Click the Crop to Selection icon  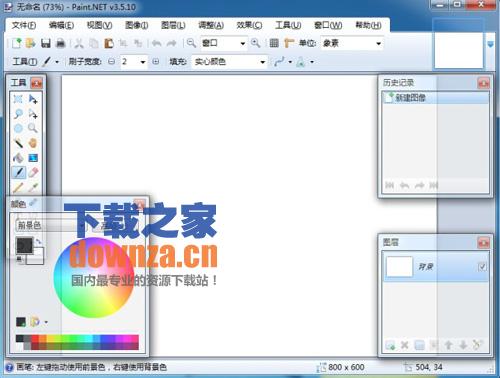123,43
